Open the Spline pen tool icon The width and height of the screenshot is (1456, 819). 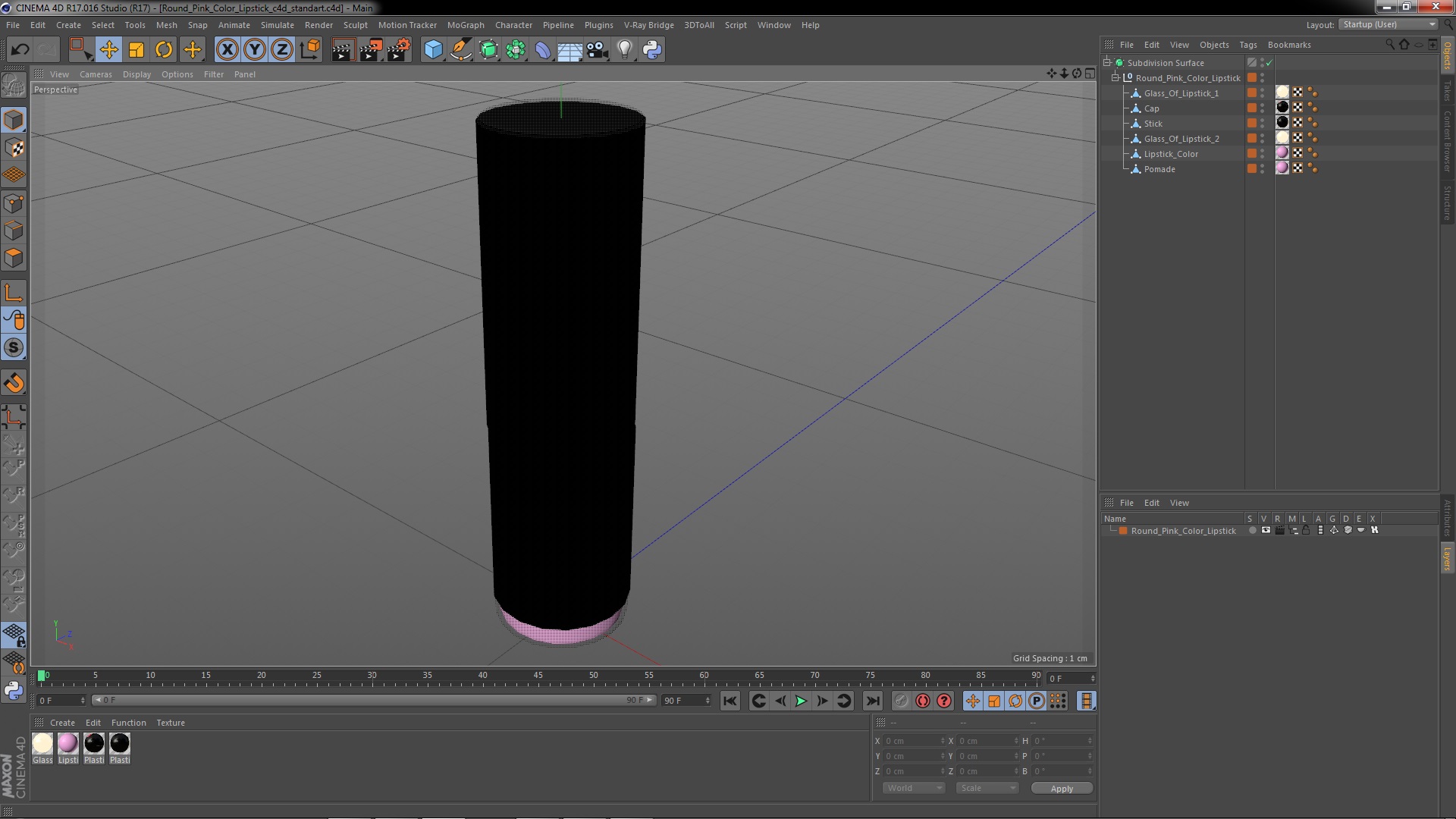pos(460,50)
